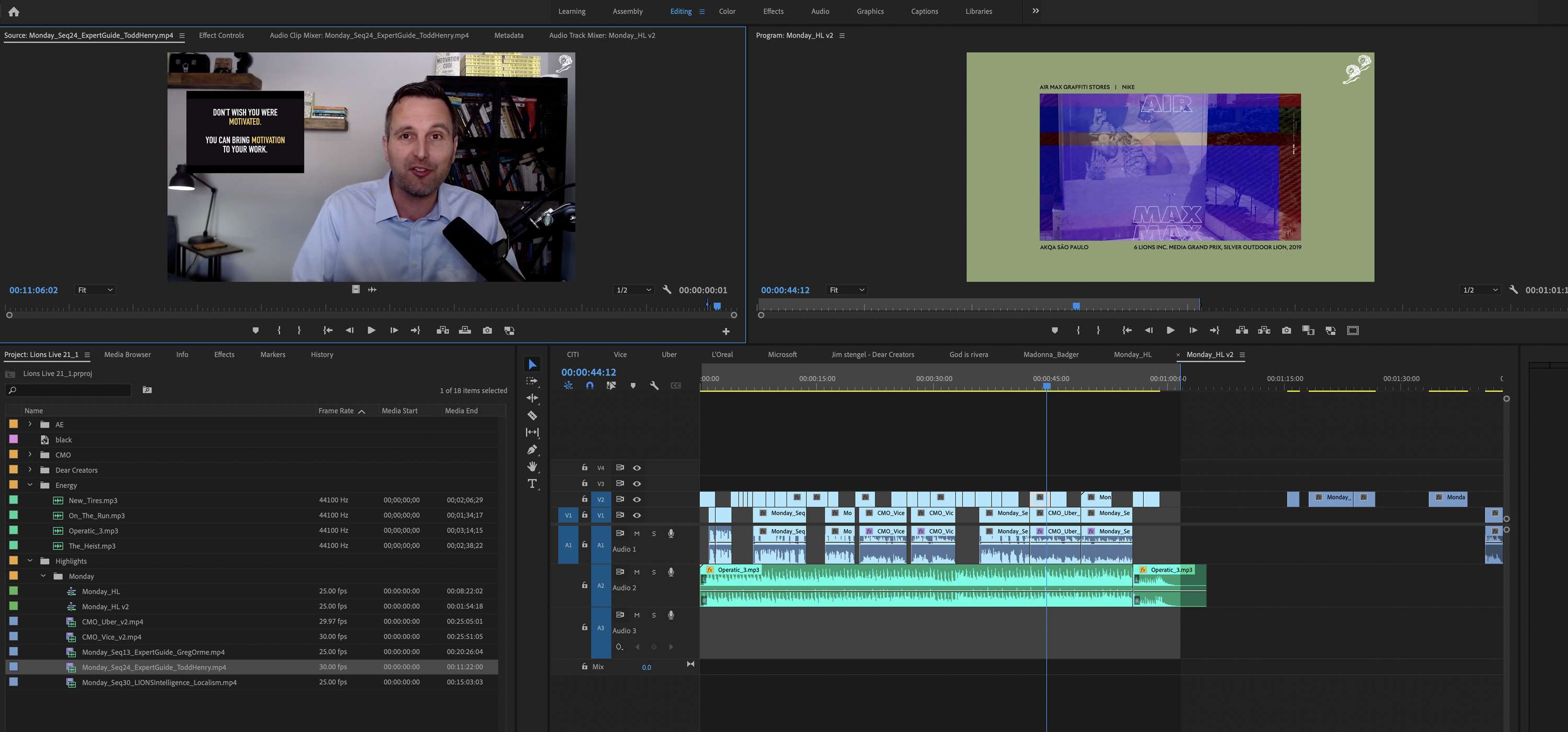
Task: Click Source timecode 00:11:06:02
Action: (x=33, y=291)
